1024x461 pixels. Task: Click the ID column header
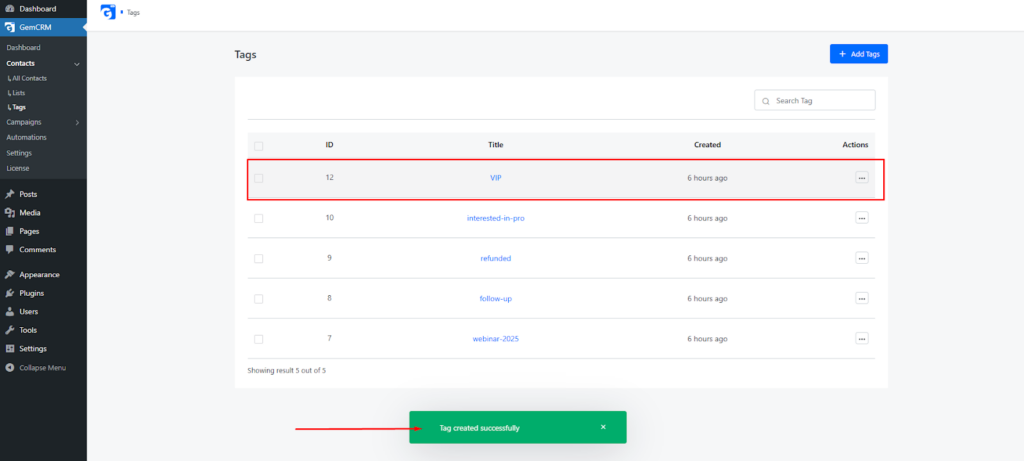click(x=330, y=145)
